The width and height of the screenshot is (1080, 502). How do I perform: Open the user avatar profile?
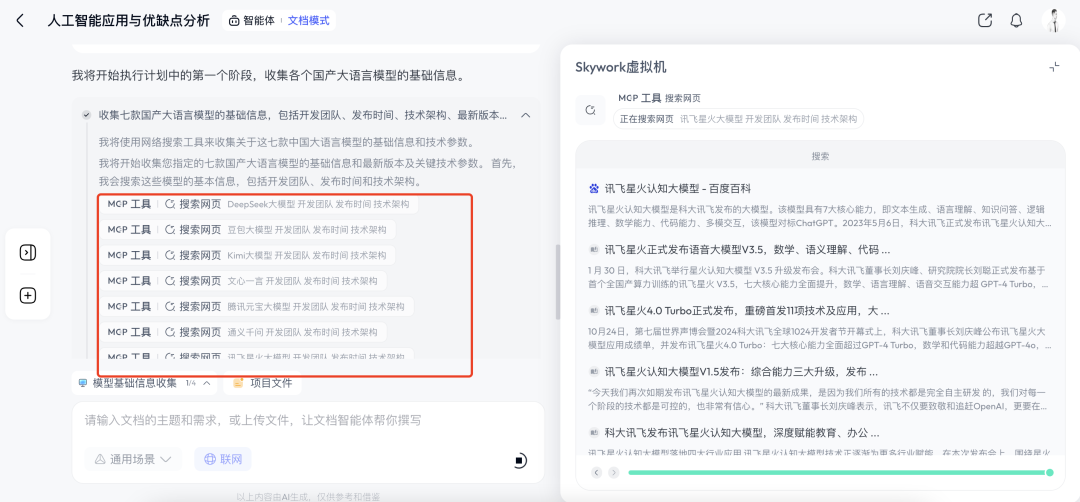pos(1053,21)
